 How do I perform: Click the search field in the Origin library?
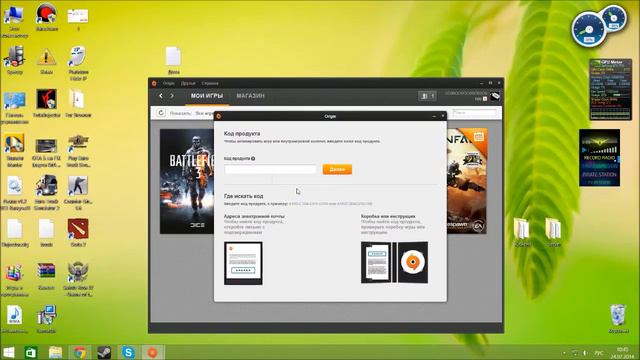click(475, 112)
